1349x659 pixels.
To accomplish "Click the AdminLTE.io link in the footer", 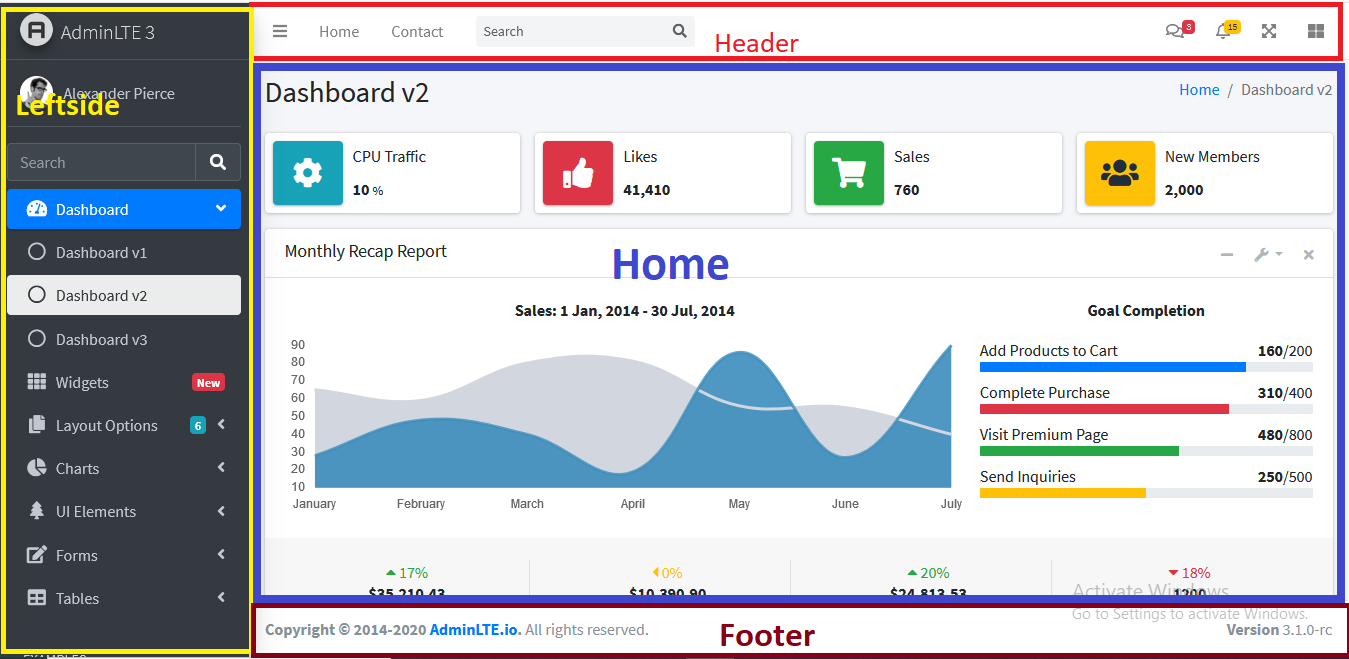I will [x=475, y=629].
